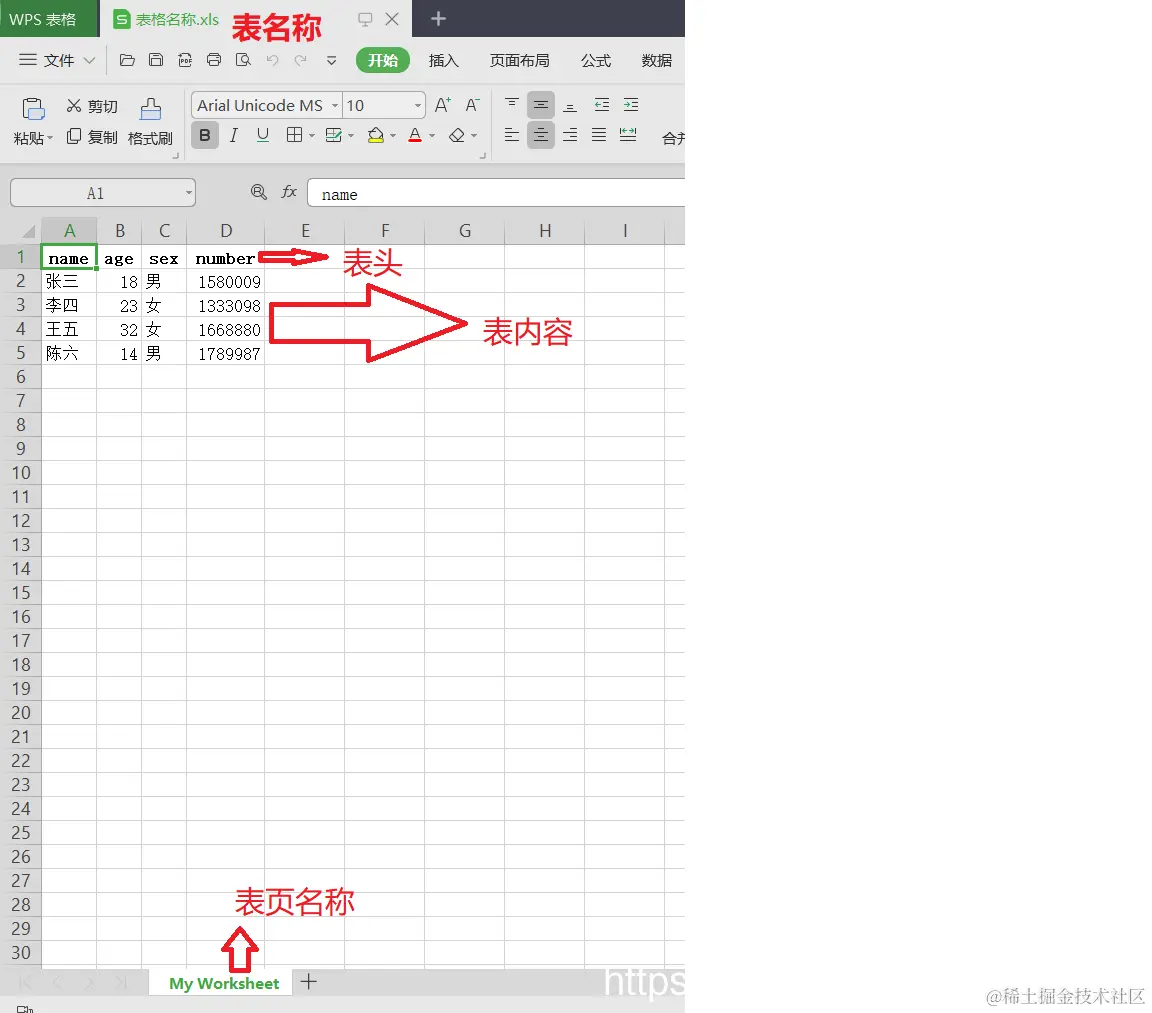This screenshot has width=1152, height=1013.
Task: Click the Undo arrow icon
Action: click(x=272, y=60)
